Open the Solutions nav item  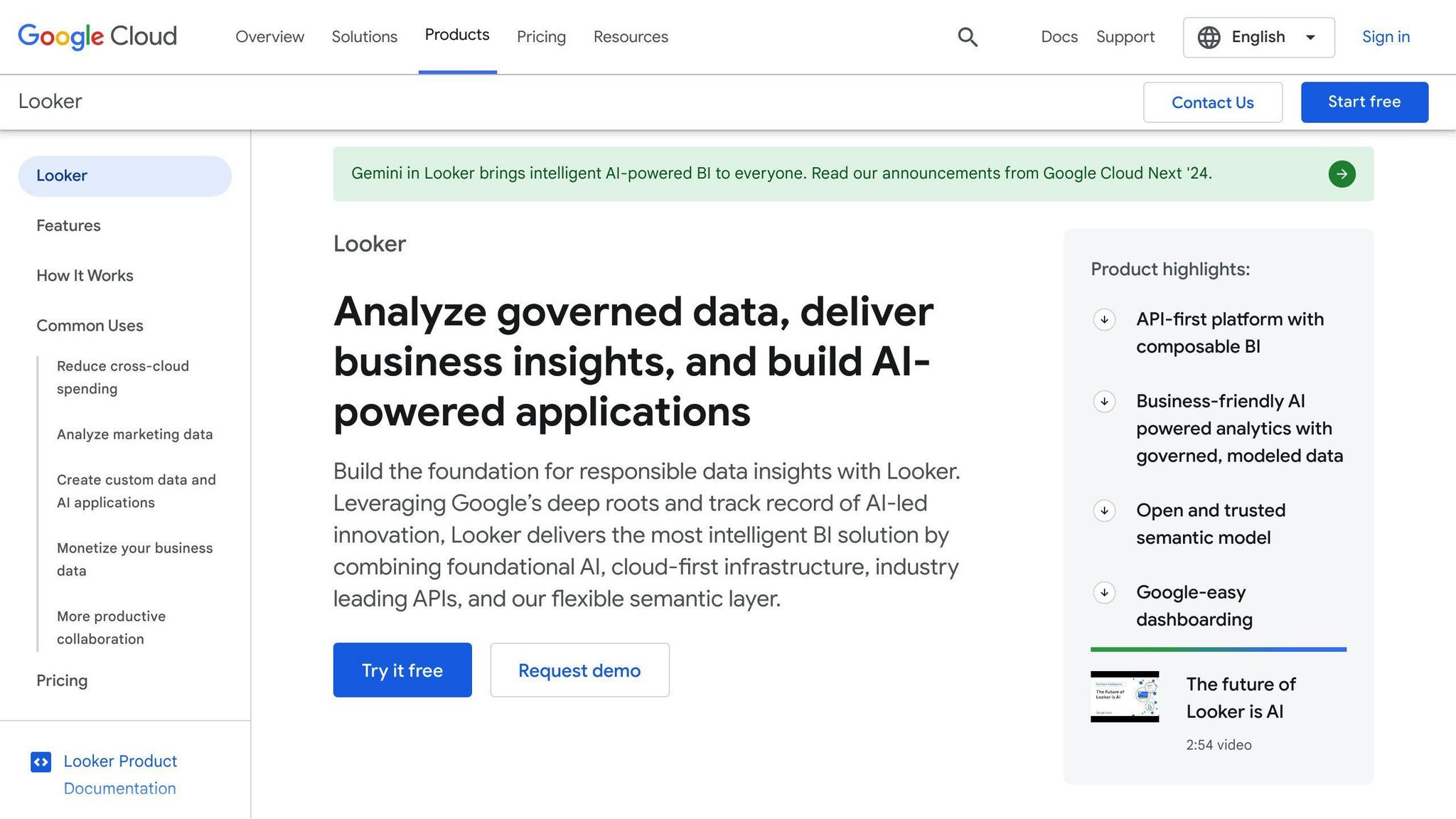click(364, 37)
